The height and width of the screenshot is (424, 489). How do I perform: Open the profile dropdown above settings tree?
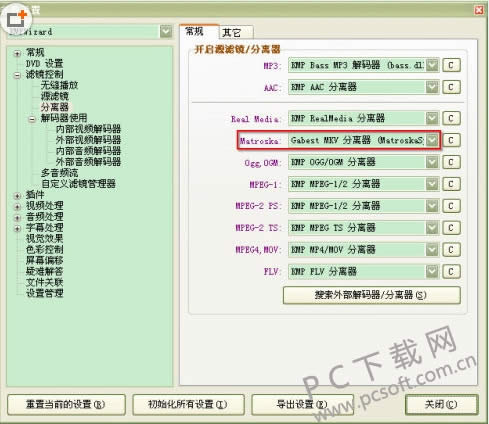[166, 32]
